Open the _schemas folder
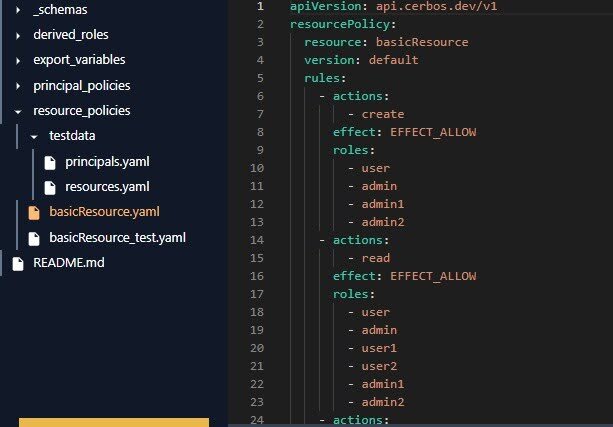The height and width of the screenshot is (427, 613). point(60,10)
